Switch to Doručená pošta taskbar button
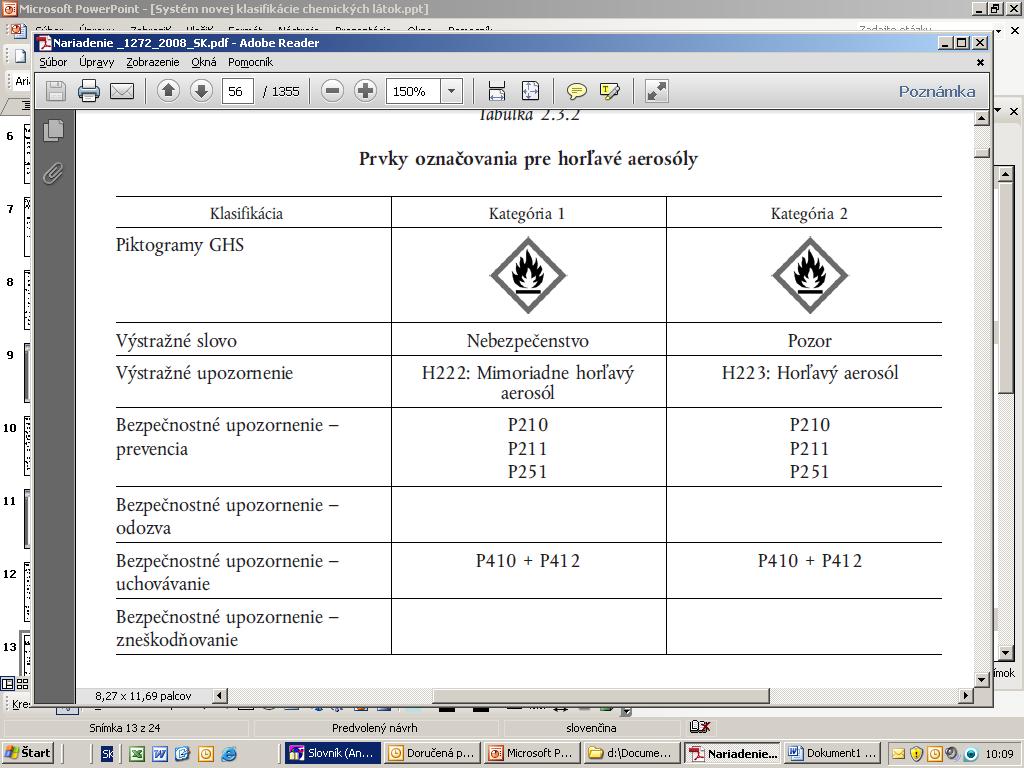This screenshot has height=768, width=1024. [x=432, y=753]
